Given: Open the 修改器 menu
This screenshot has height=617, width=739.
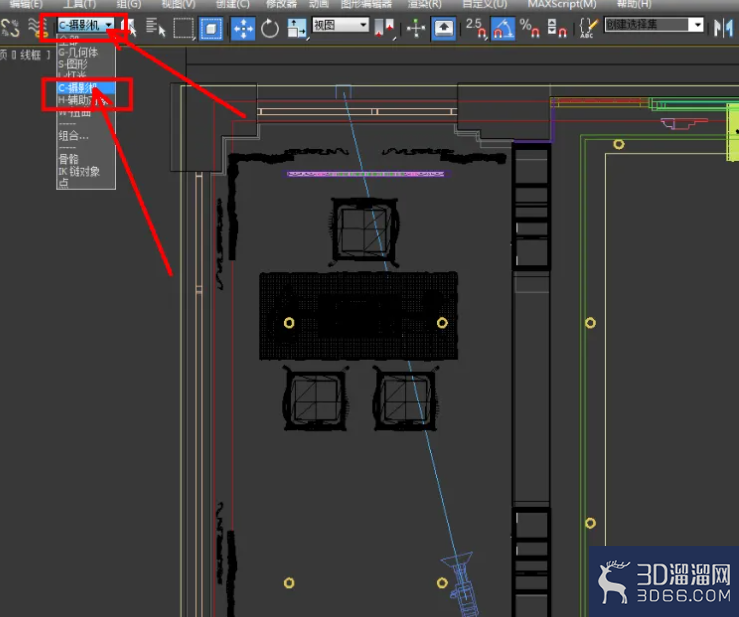Looking at the screenshot, I should coord(281,4).
